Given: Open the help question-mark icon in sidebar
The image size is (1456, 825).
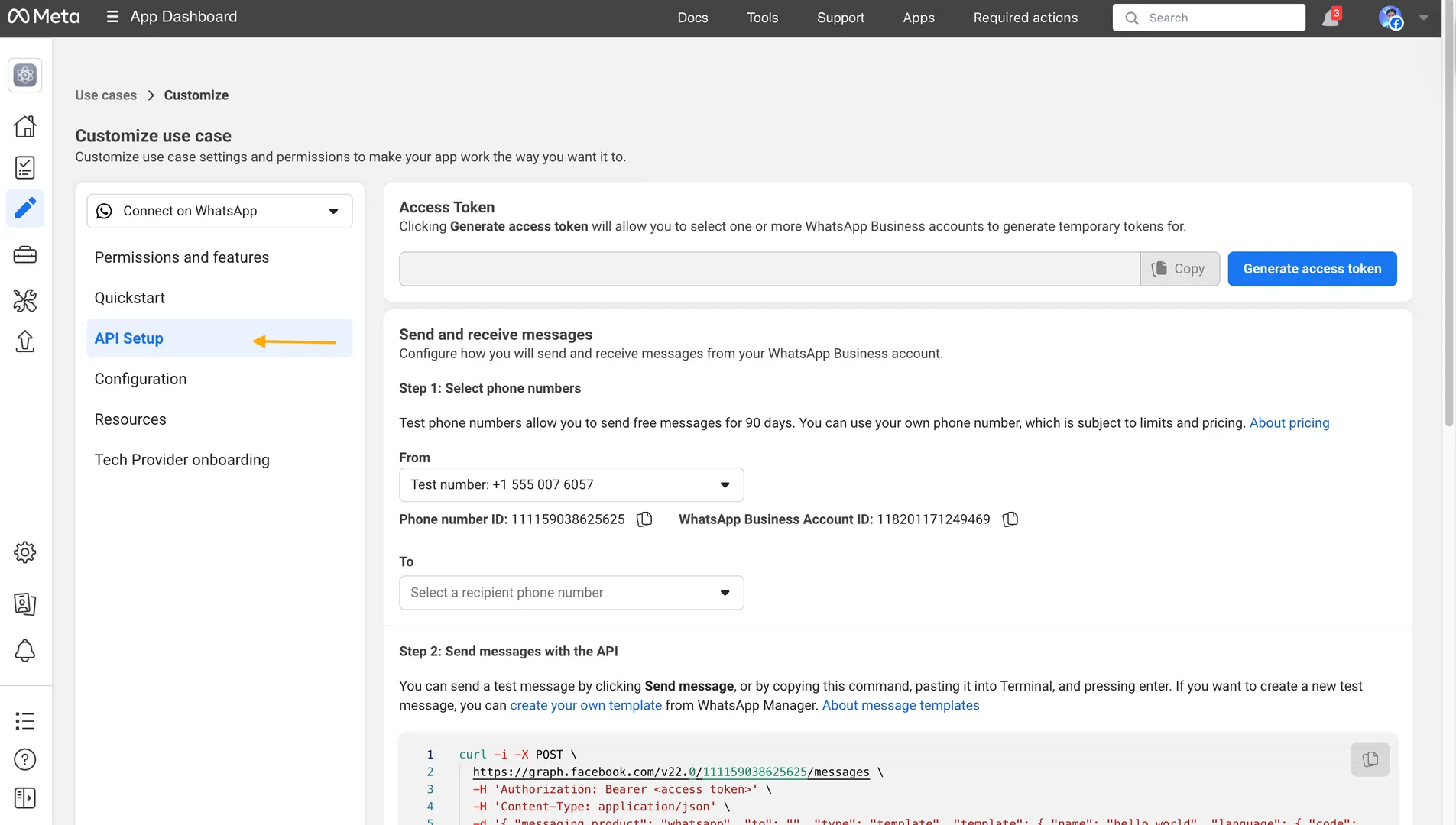Looking at the screenshot, I should tap(25, 759).
